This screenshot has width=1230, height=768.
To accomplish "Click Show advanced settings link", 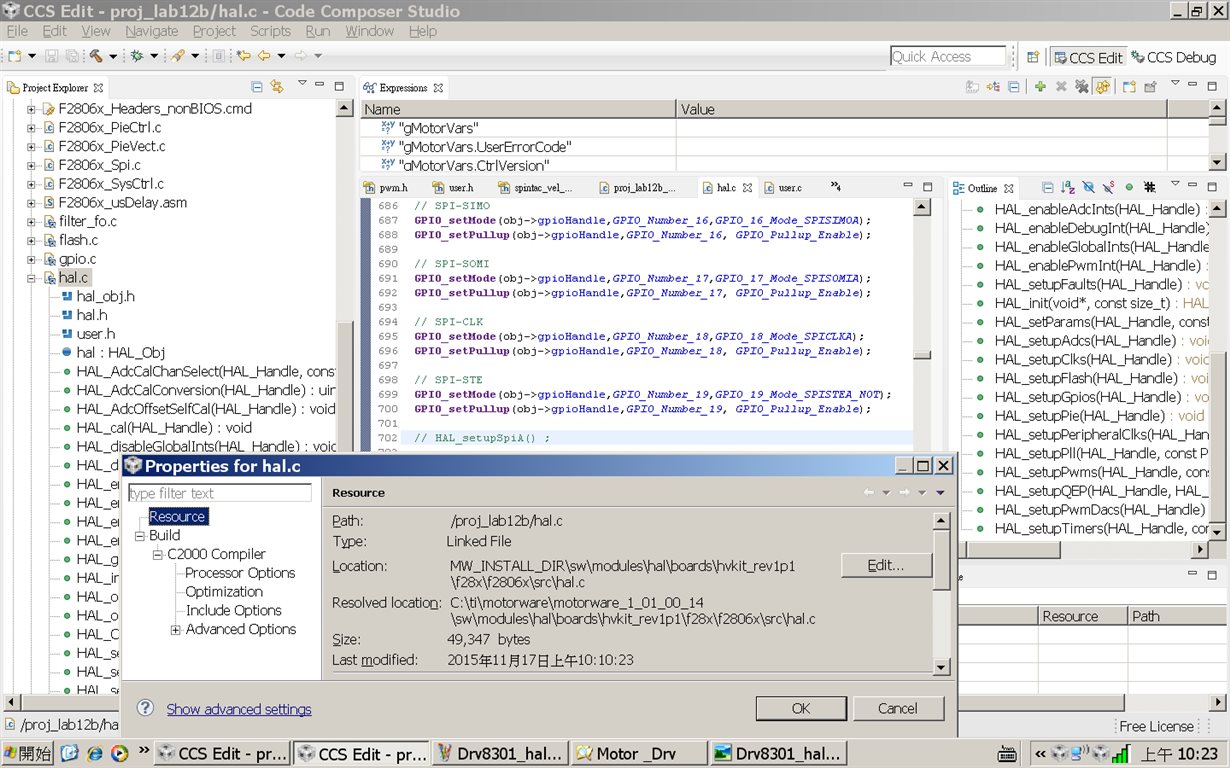I will (x=239, y=709).
